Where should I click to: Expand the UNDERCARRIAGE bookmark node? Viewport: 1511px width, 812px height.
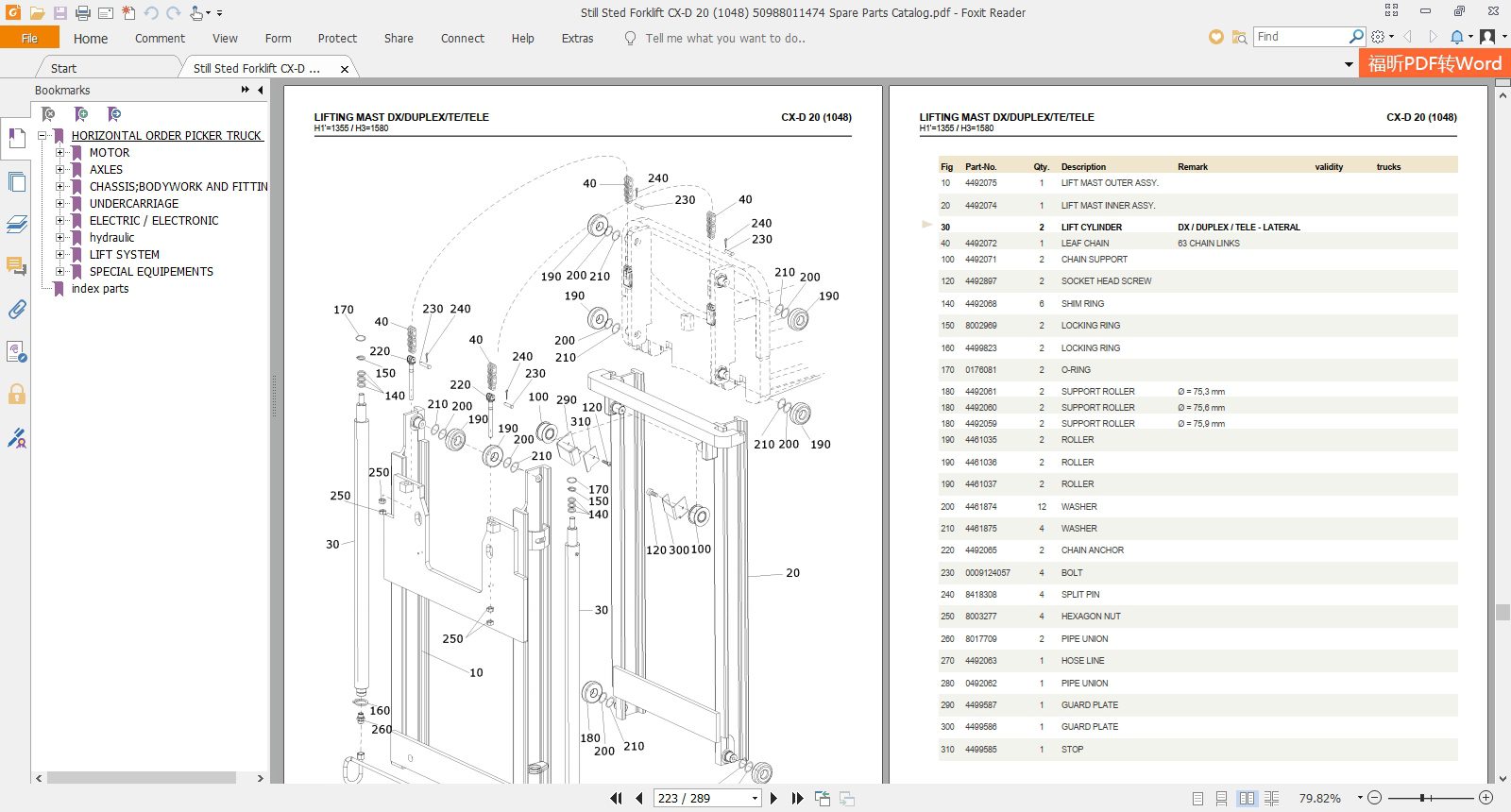click(60, 203)
